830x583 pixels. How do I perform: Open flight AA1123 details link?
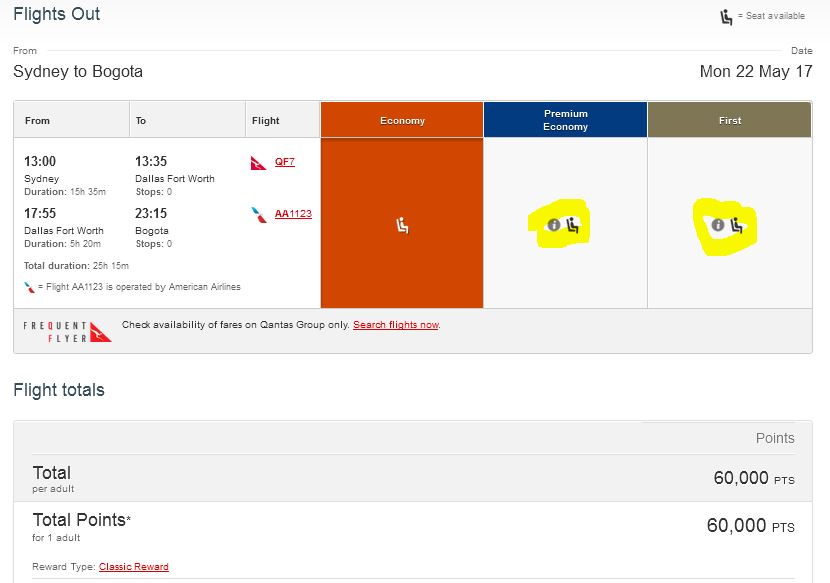coord(293,213)
